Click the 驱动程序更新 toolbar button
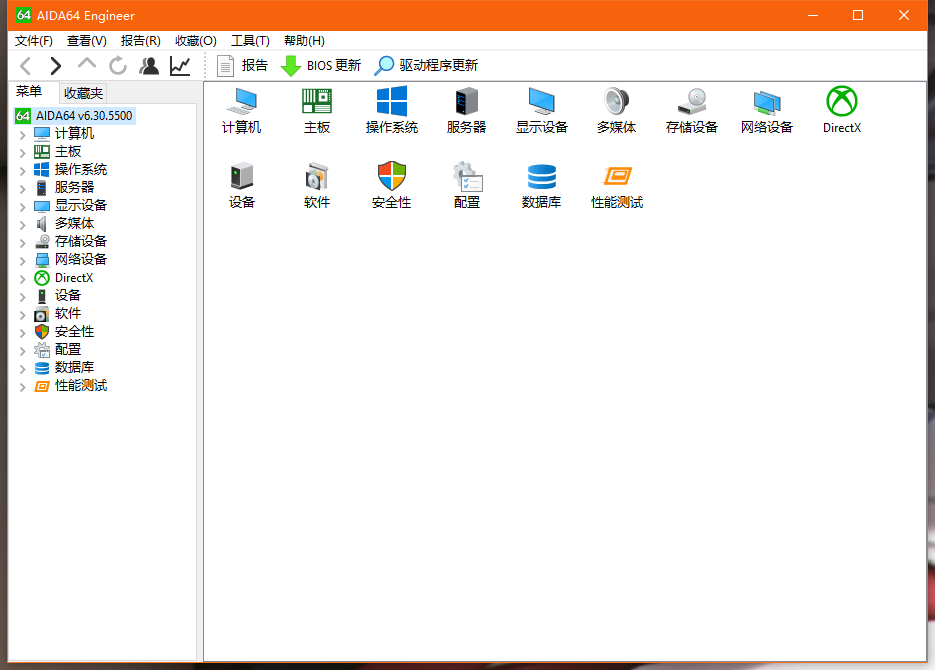This screenshot has height=670, width=935. (x=427, y=66)
